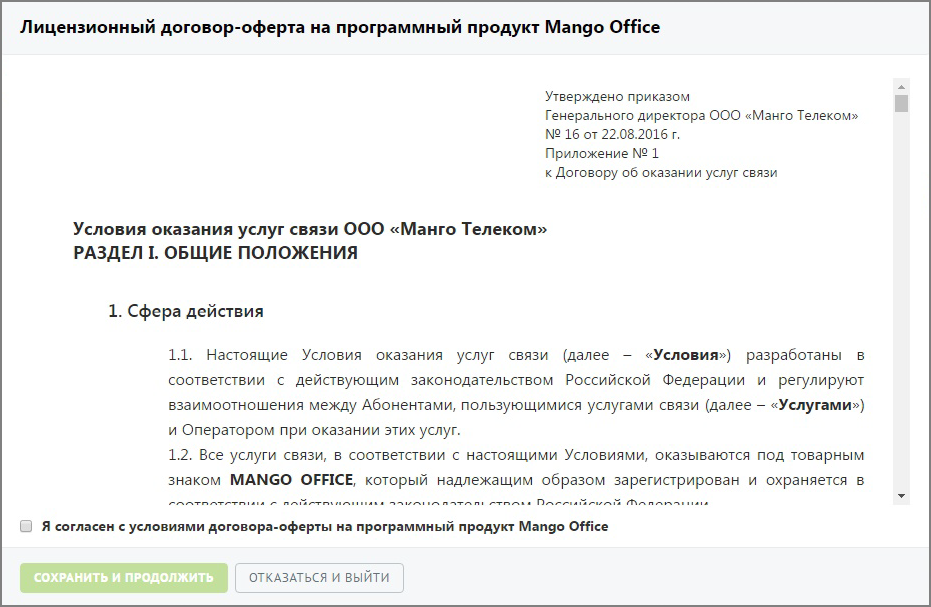Click the line Утверждено приказом
The height and width of the screenshot is (607, 931).
click(x=617, y=96)
